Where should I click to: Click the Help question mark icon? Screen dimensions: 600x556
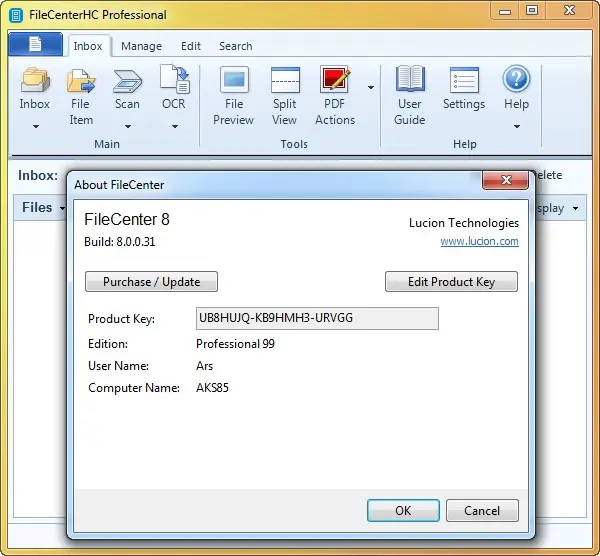tap(516, 79)
